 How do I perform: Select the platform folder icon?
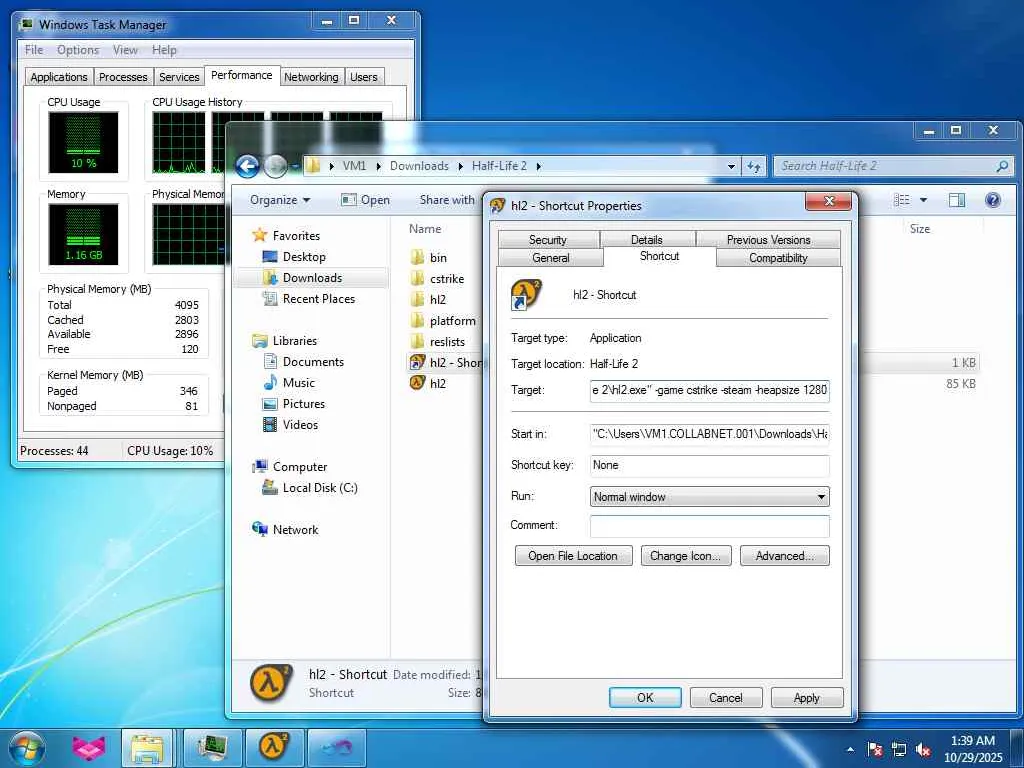click(x=417, y=320)
